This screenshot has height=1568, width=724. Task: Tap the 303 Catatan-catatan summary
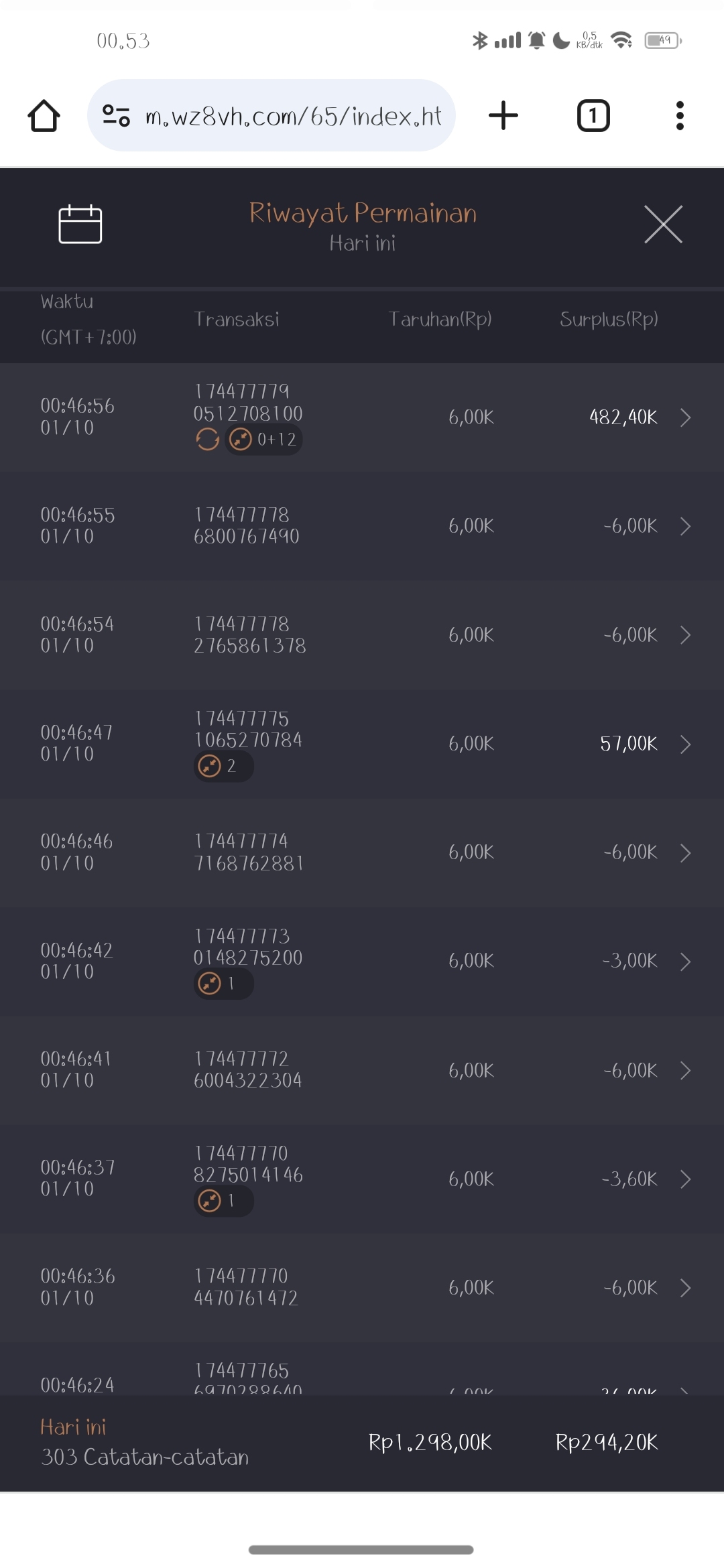coord(145,1457)
